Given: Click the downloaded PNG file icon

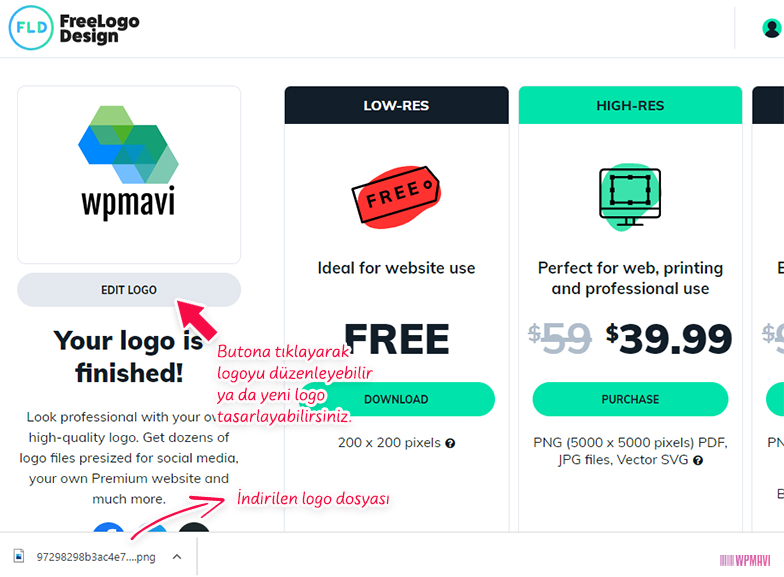Looking at the screenshot, I should (x=19, y=556).
